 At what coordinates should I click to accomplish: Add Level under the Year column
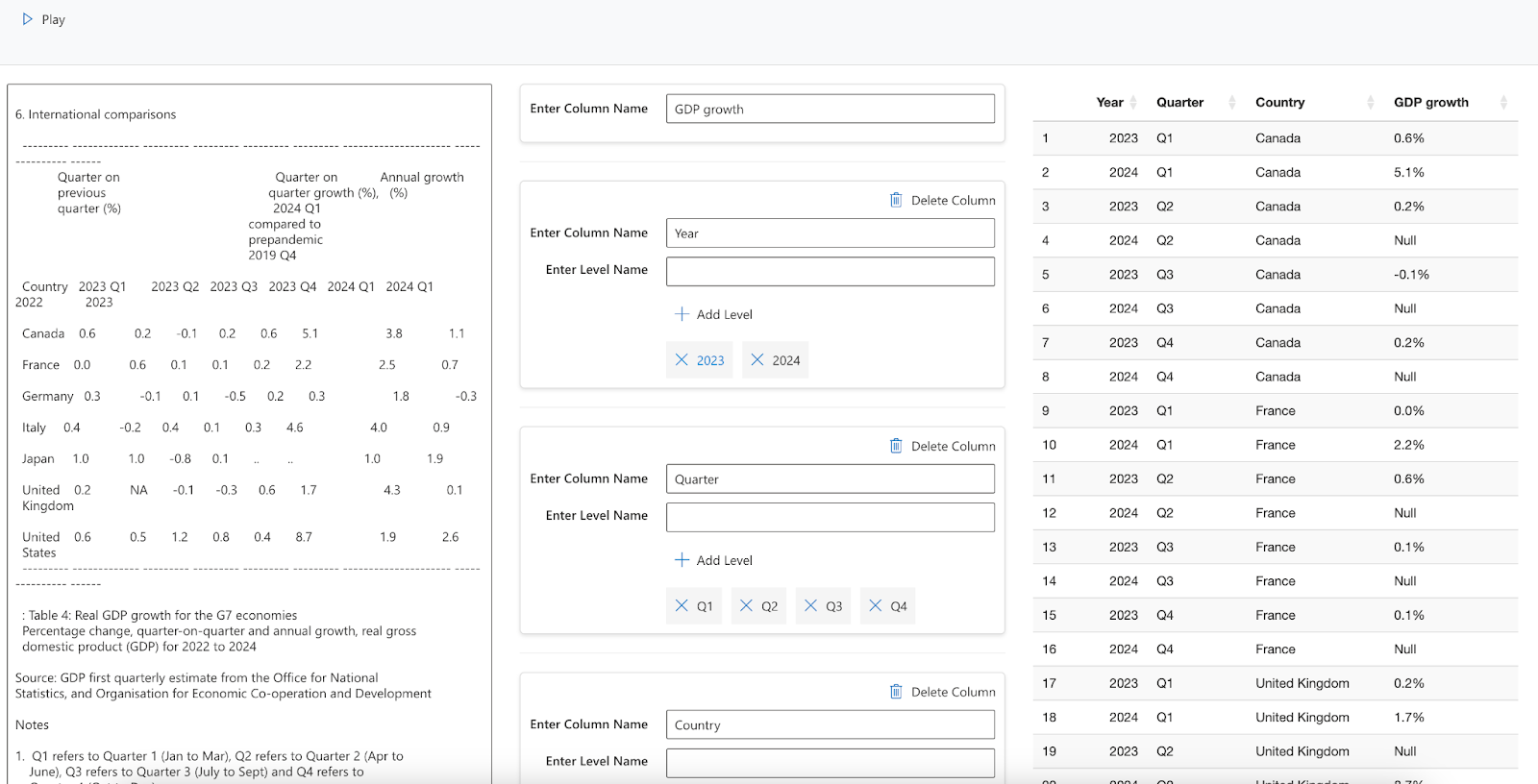(713, 314)
